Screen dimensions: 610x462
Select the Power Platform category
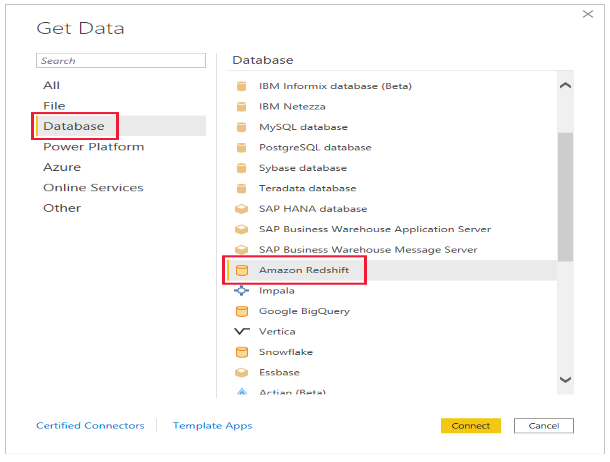(93, 147)
